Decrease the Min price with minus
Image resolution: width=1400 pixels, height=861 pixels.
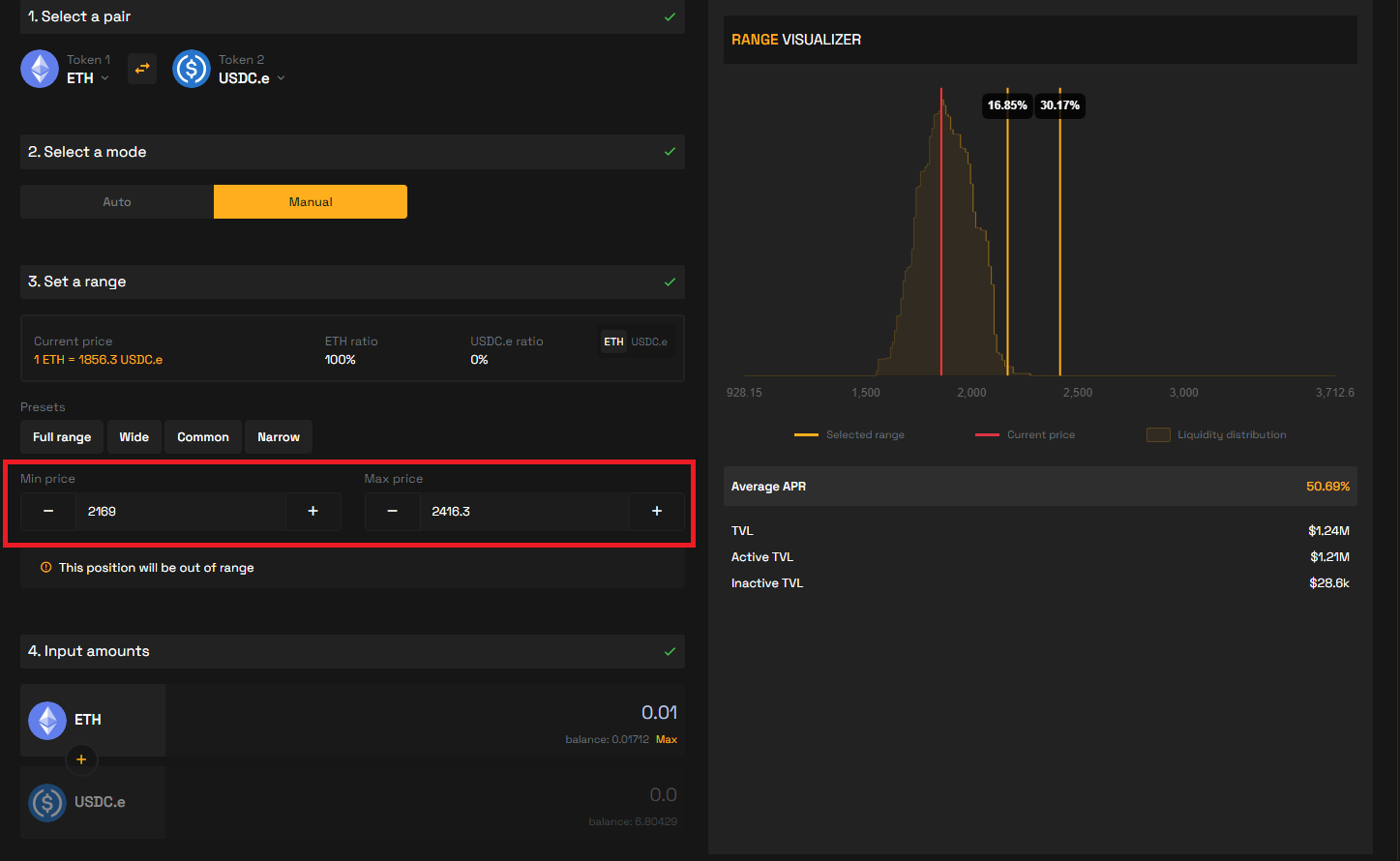click(x=48, y=511)
